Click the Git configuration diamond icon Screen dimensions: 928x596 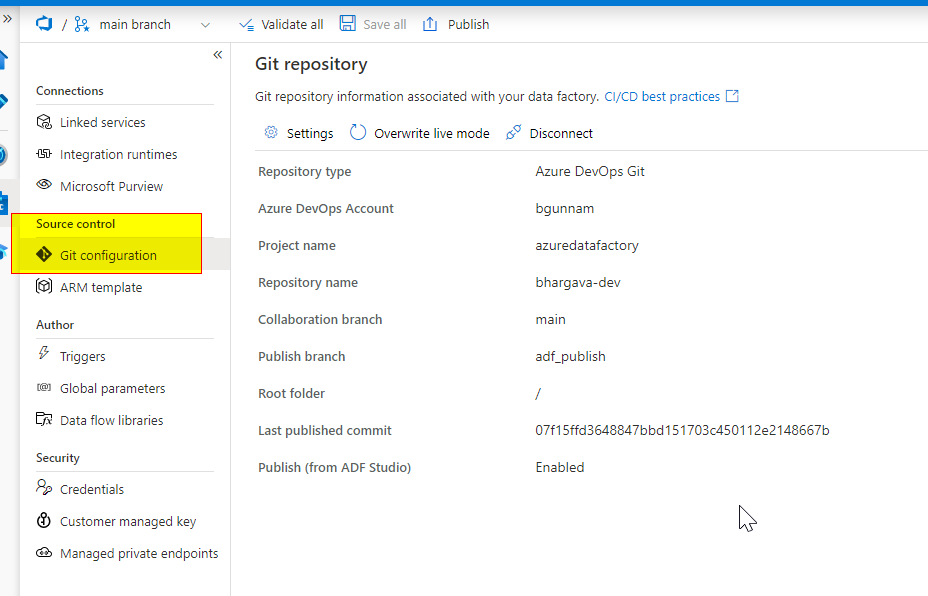tap(44, 254)
